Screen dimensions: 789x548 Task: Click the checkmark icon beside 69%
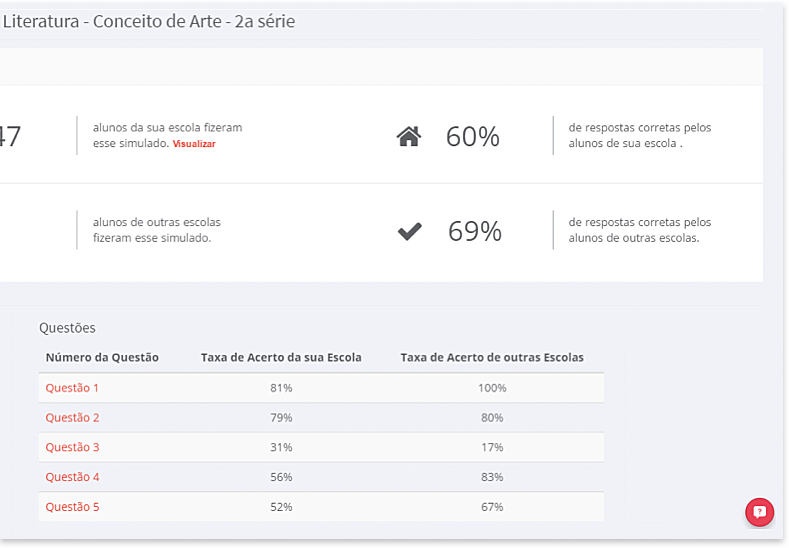coord(410,231)
